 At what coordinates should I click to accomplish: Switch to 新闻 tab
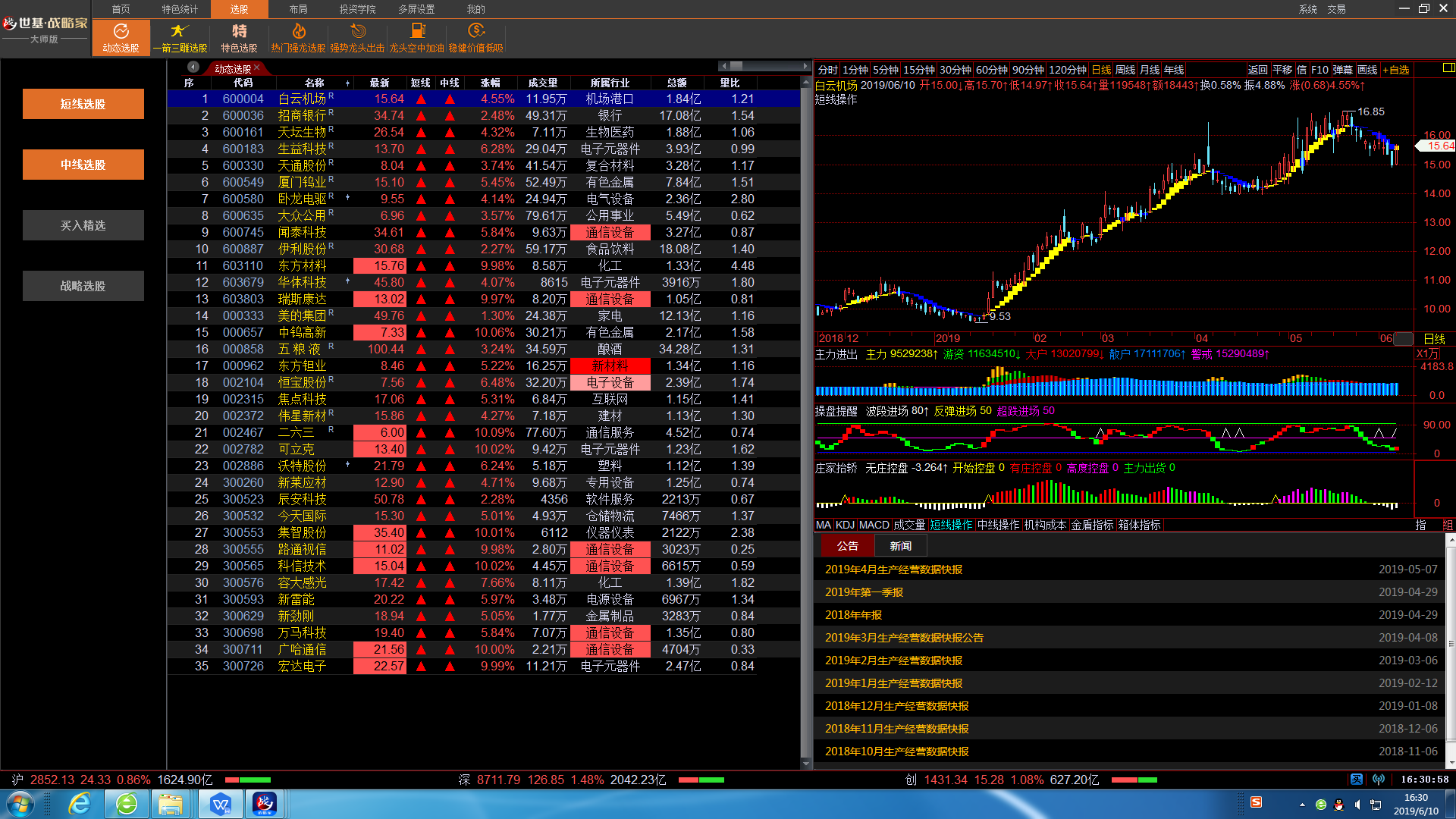coord(901,546)
